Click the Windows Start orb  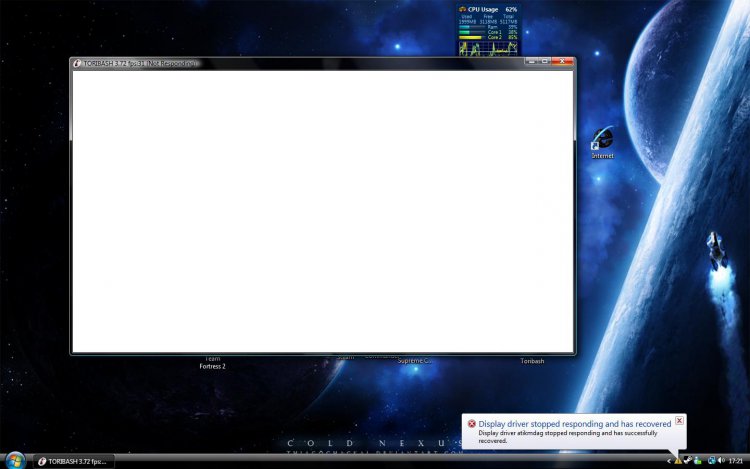[x=15, y=460]
